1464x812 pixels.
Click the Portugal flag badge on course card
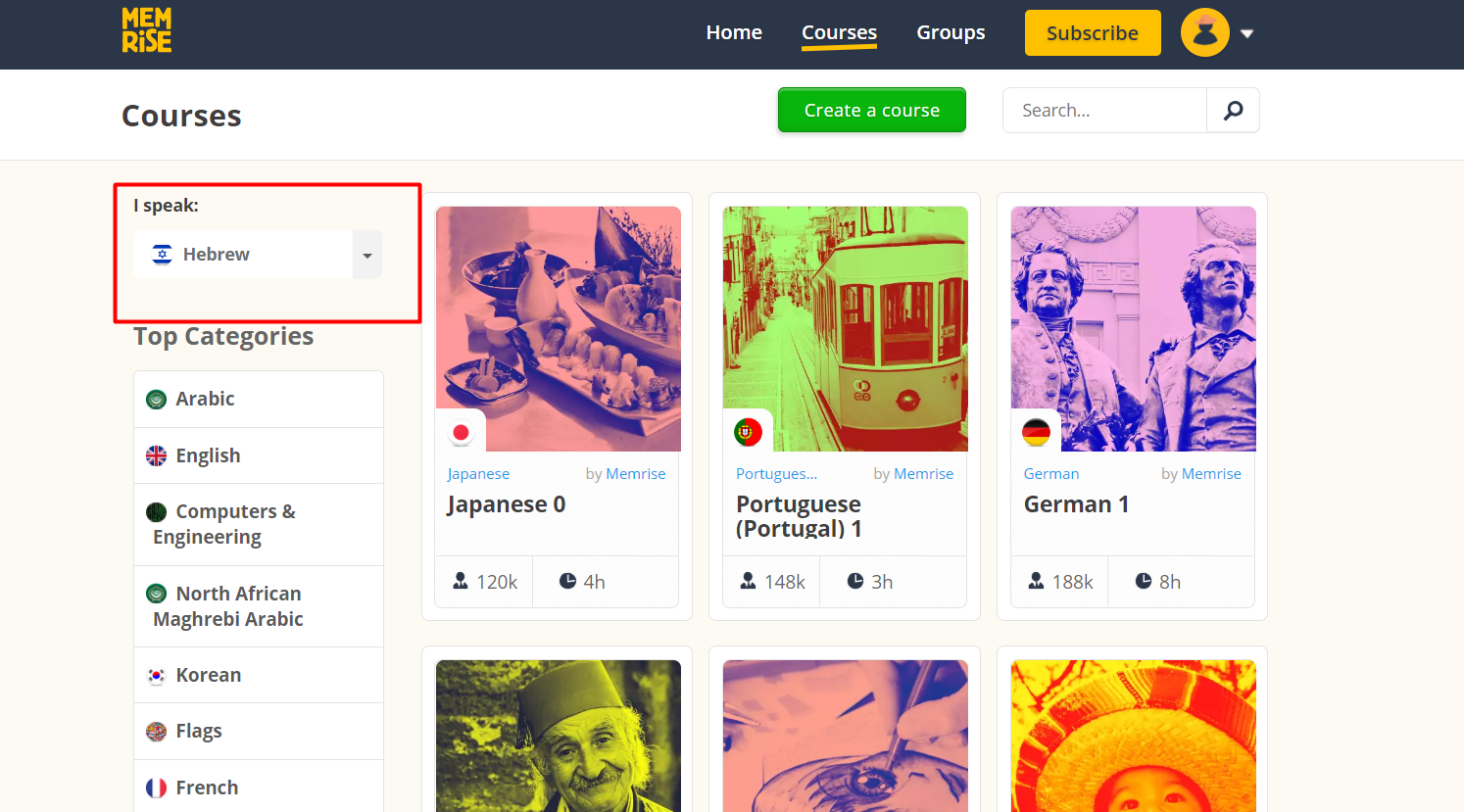(x=748, y=432)
